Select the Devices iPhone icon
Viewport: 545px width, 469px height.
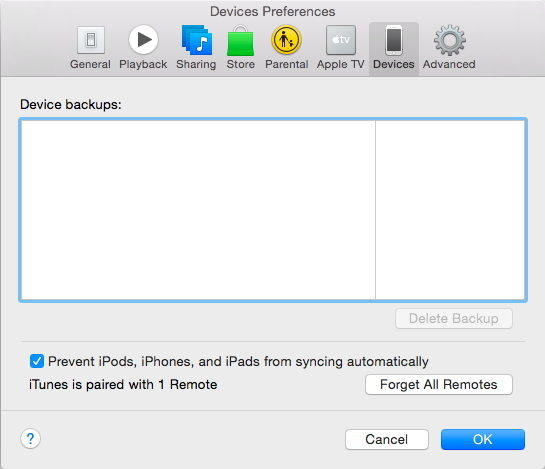(x=394, y=40)
